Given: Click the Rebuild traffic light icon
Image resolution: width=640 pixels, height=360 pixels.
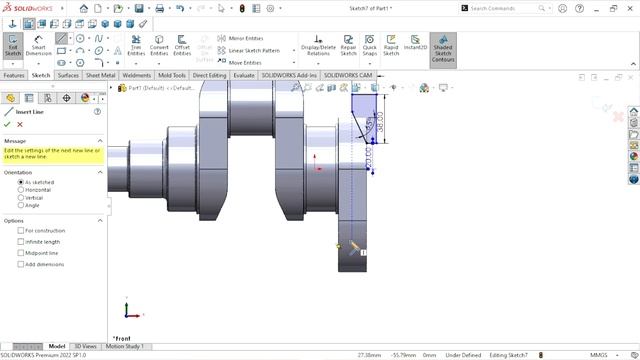Looking at the screenshot, I should (x=242, y=8).
